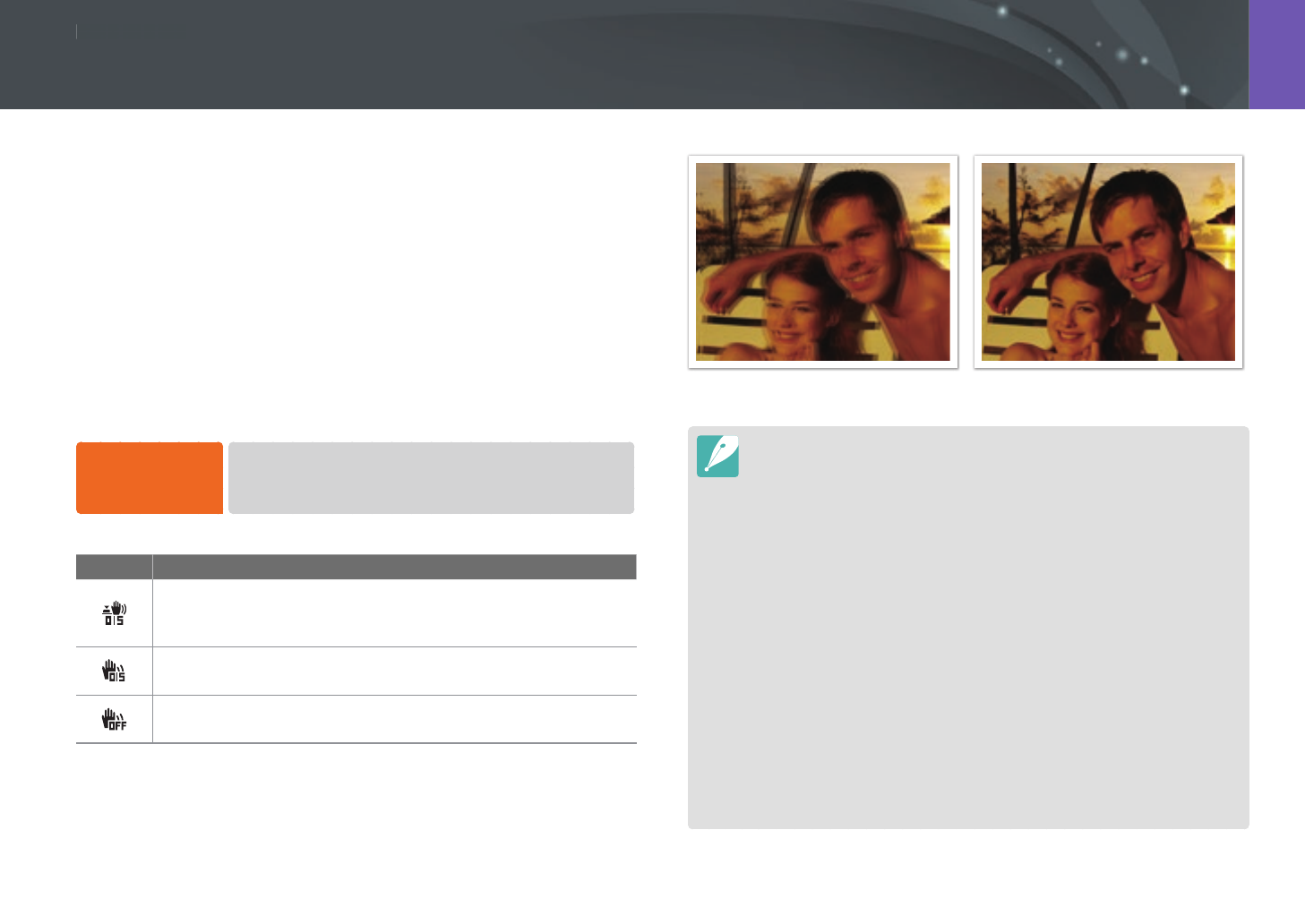Click the brightest glowing star near purple tab
Image resolution: width=1305 pixels, height=924 pixels.
pyautogui.click(x=1184, y=90)
